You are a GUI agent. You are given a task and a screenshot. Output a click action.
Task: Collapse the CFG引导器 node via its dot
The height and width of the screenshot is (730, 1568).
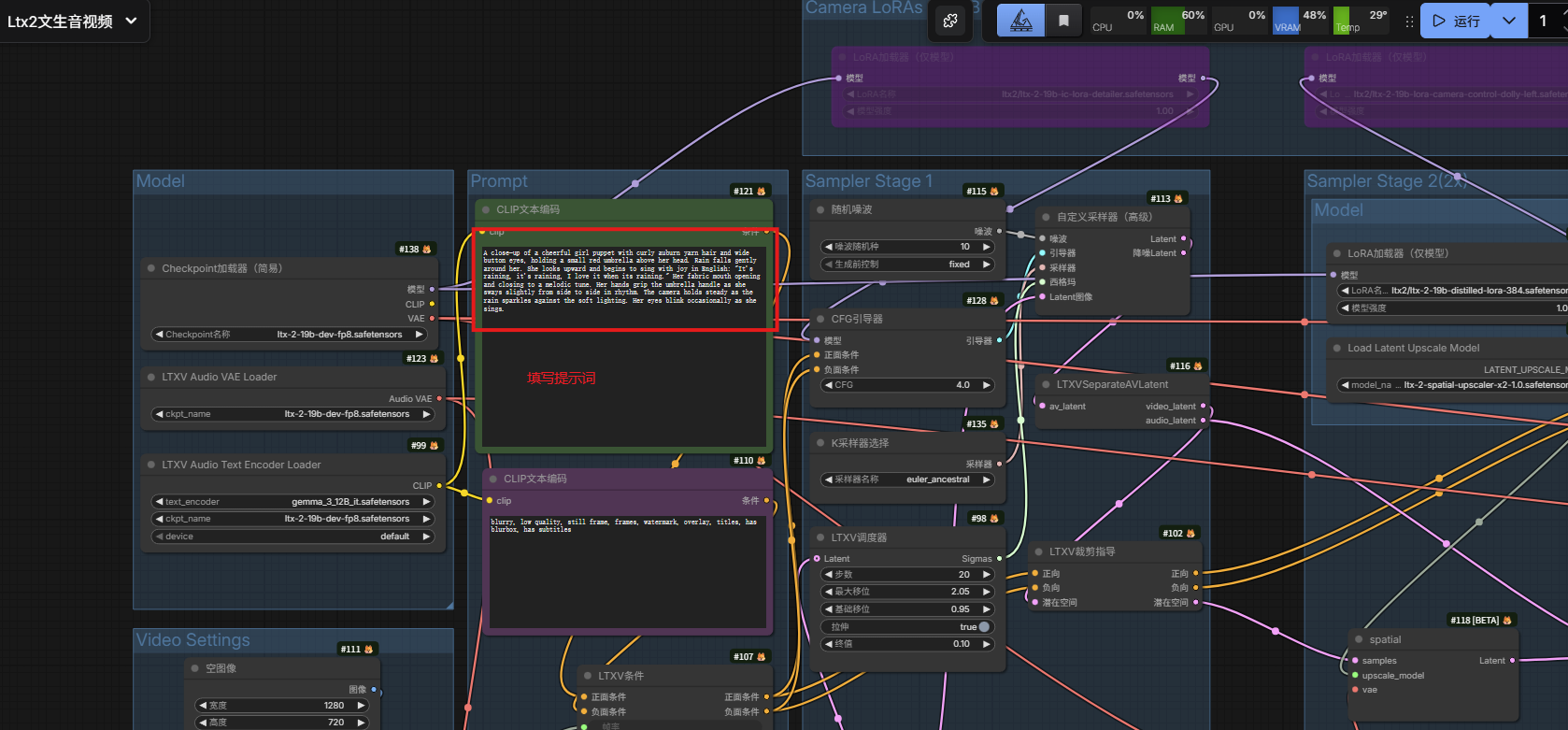pos(820,319)
